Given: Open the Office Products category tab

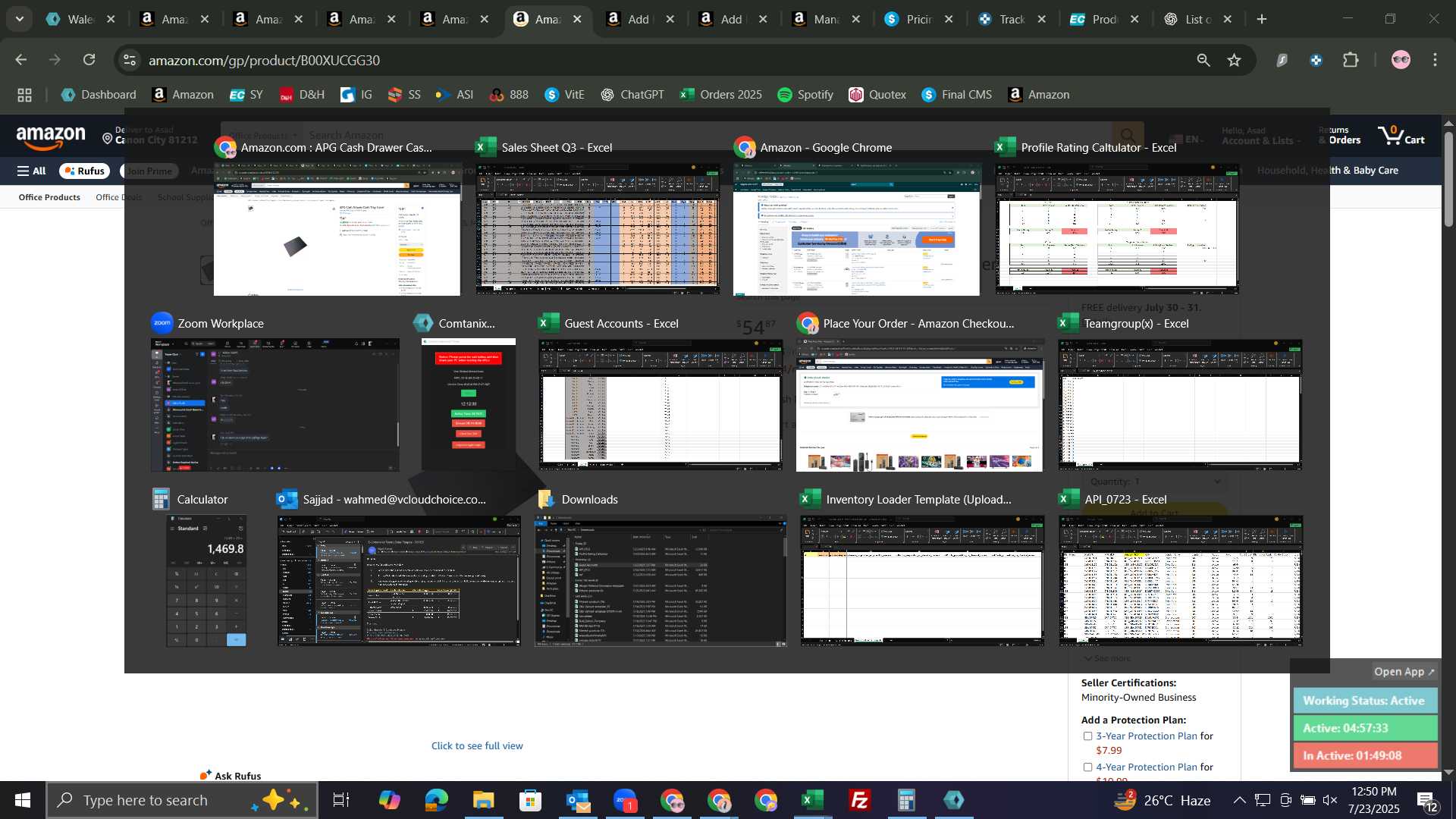Looking at the screenshot, I should point(49,197).
